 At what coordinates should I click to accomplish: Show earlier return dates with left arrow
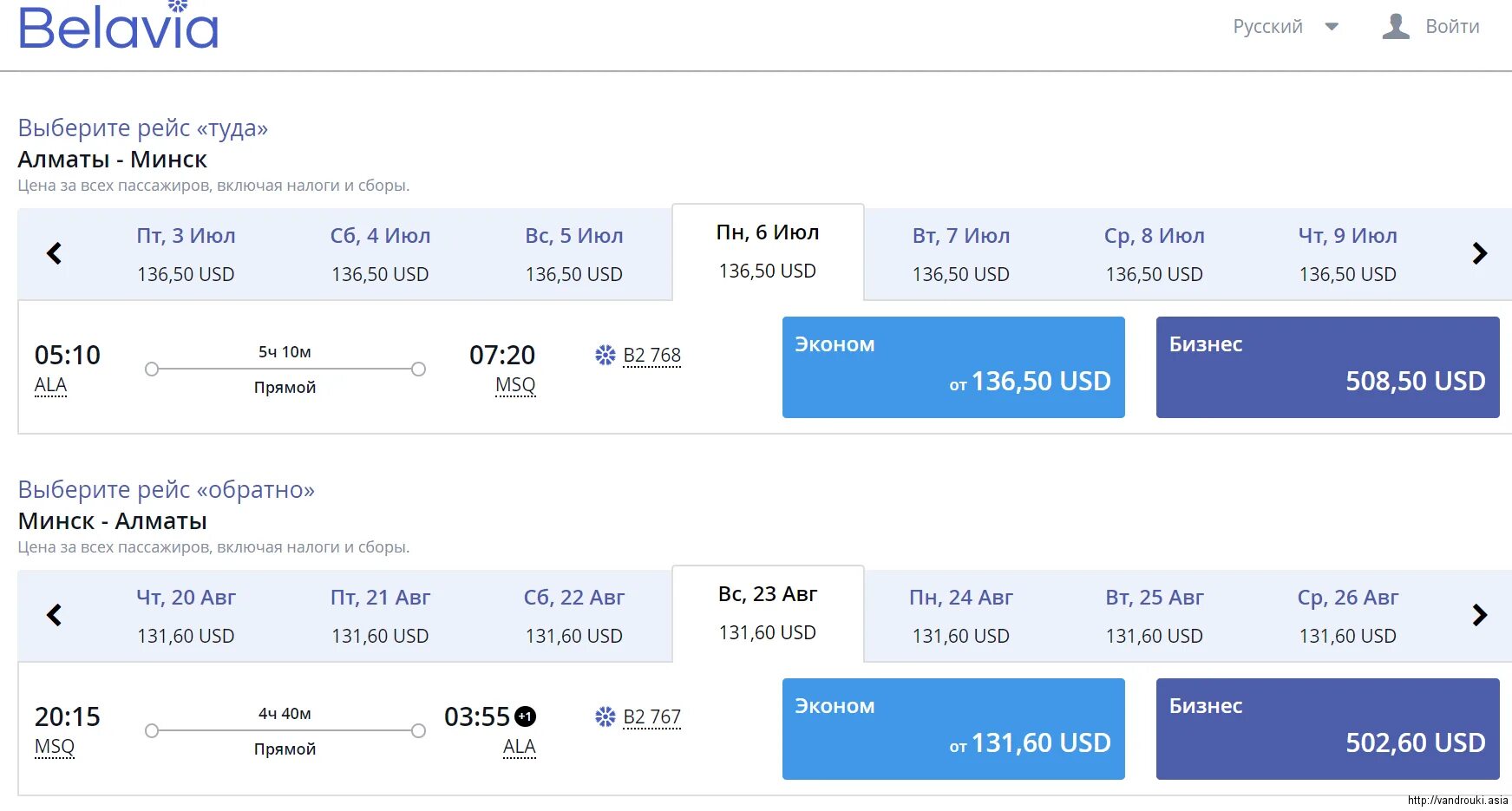pos(54,615)
